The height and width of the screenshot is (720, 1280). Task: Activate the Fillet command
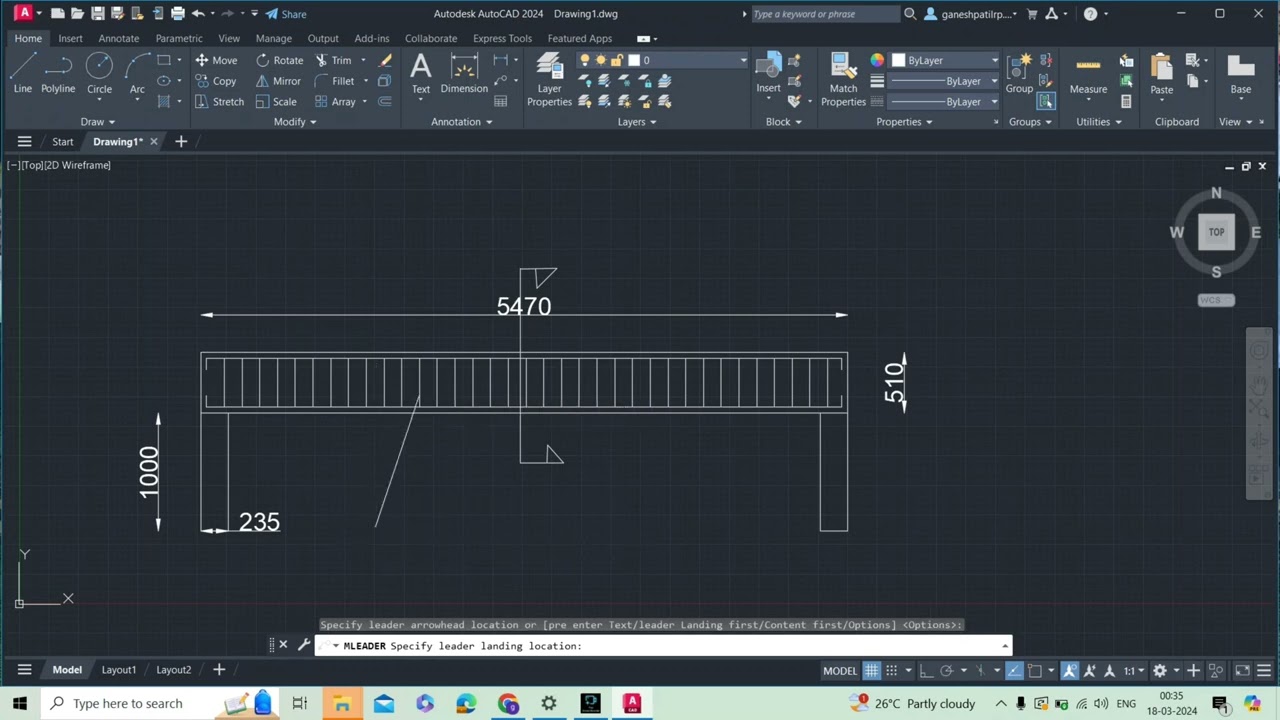coord(334,81)
